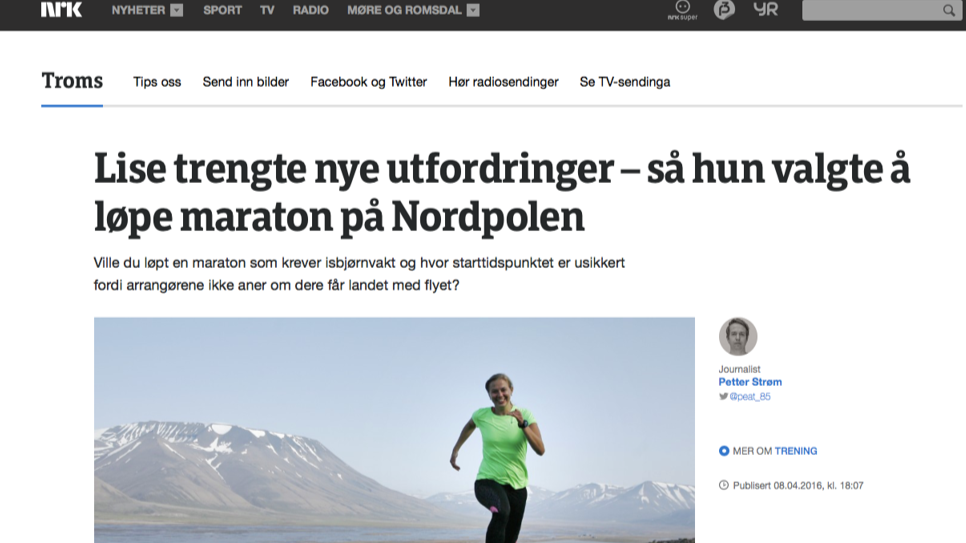Click the journalist avatar photo
The width and height of the screenshot is (966, 543).
[737, 337]
